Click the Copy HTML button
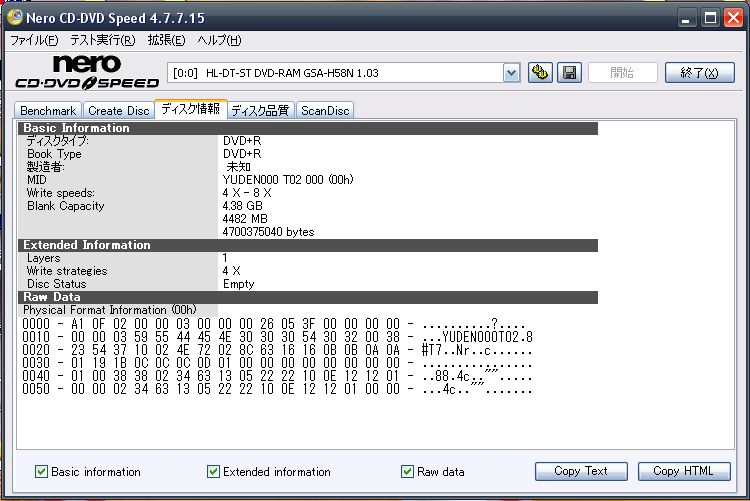This screenshot has height=501, width=750. tap(684, 471)
